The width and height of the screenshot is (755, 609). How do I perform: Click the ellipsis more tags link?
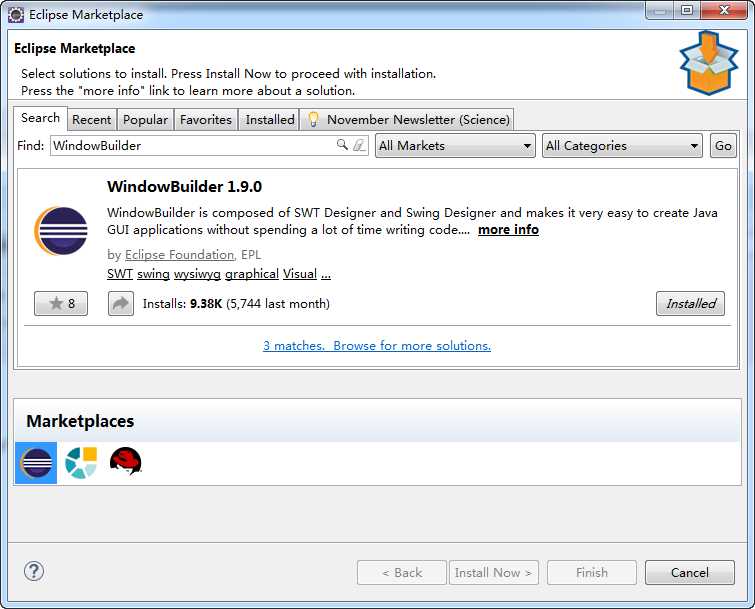pyautogui.click(x=326, y=274)
